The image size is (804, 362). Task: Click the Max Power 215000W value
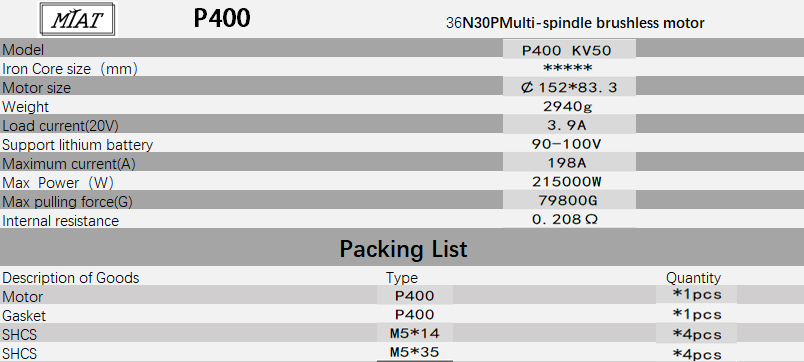click(567, 182)
